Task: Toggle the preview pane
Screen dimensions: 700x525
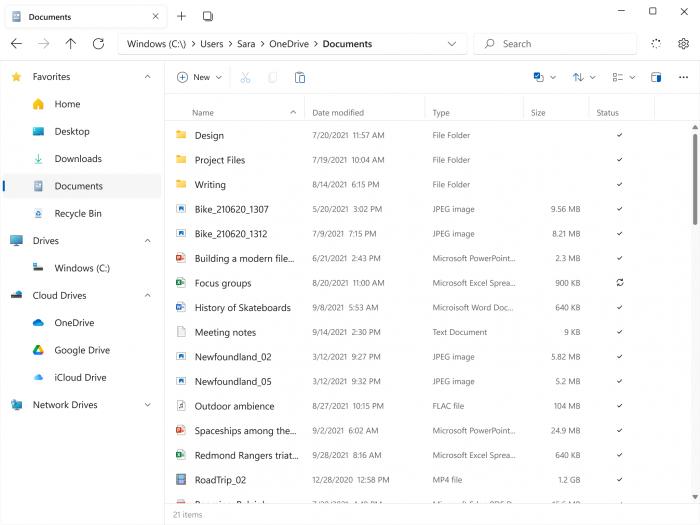Action: 656,77
